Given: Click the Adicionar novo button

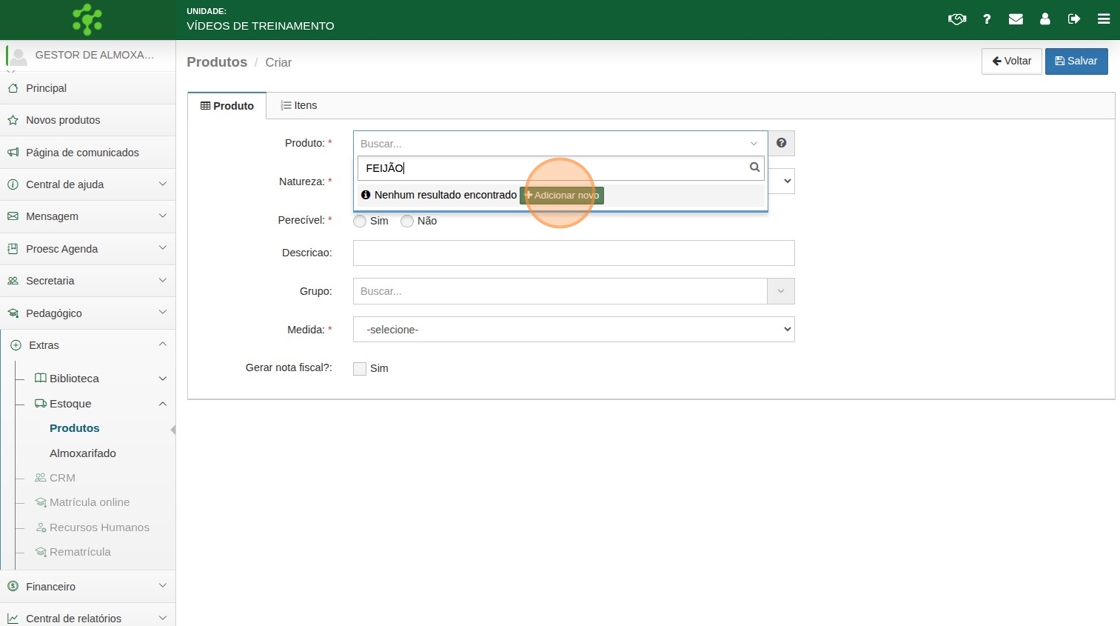Looking at the screenshot, I should pyautogui.click(x=562, y=195).
